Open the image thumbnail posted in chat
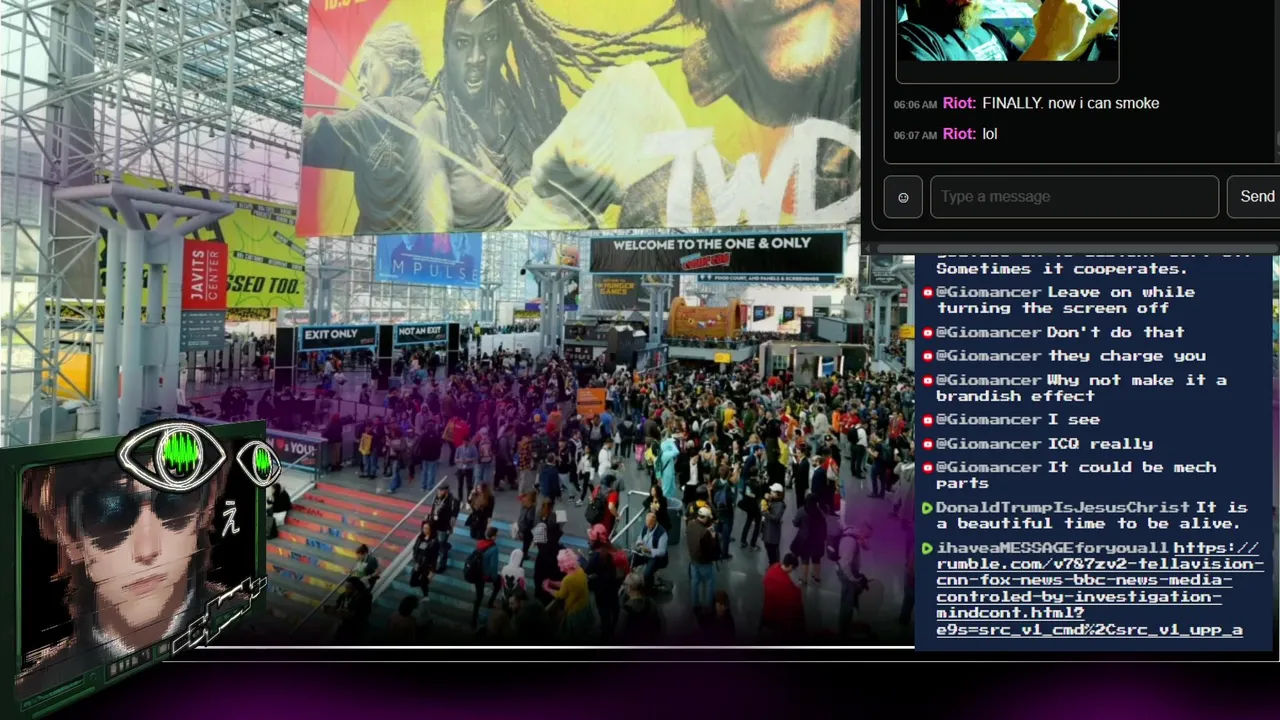 [x=1007, y=31]
